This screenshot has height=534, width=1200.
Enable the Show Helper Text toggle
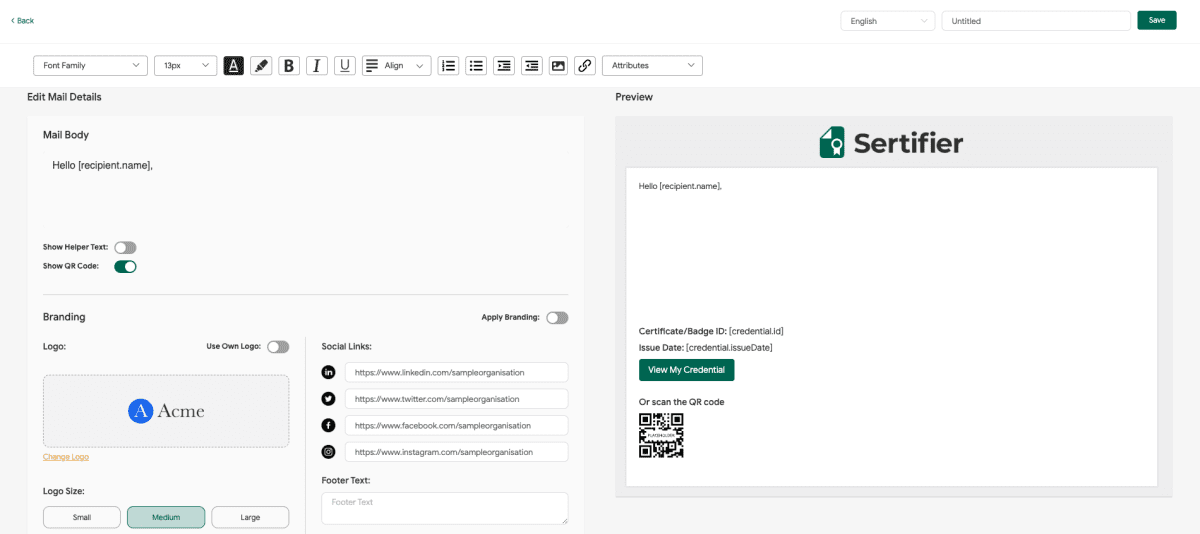[125, 247]
